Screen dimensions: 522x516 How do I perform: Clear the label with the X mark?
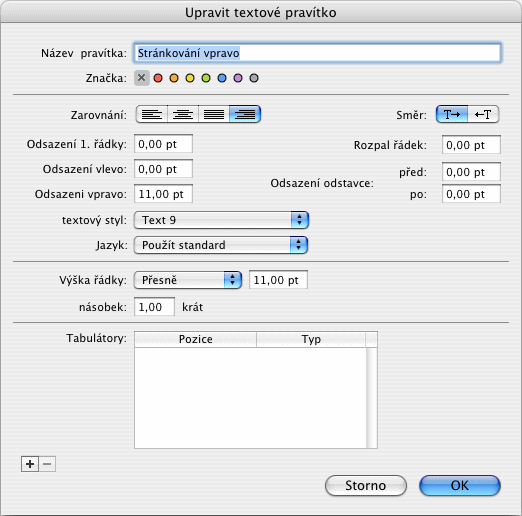142,78
